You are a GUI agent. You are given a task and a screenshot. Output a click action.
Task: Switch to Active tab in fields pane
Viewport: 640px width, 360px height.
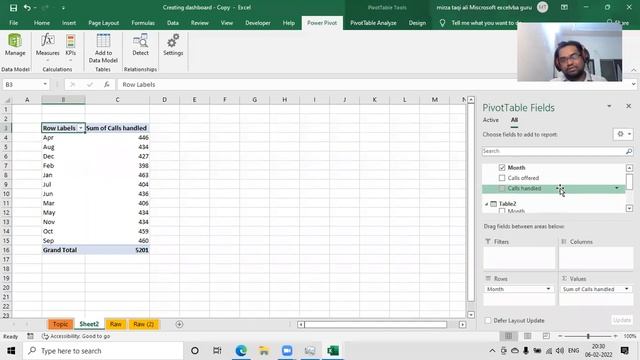491,120
